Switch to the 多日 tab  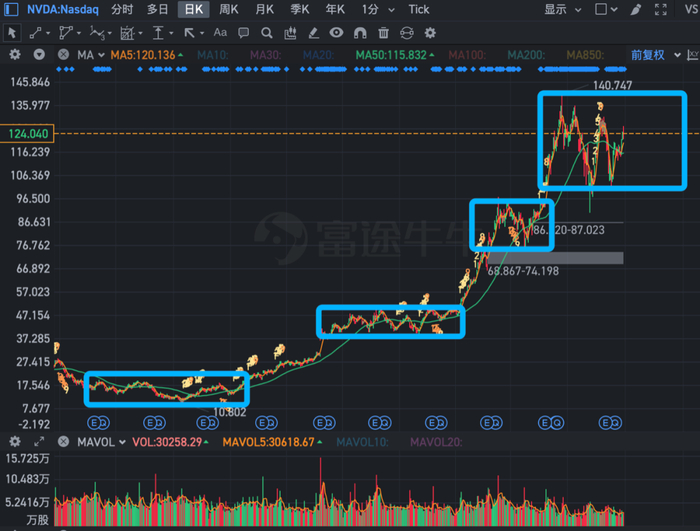158,9
